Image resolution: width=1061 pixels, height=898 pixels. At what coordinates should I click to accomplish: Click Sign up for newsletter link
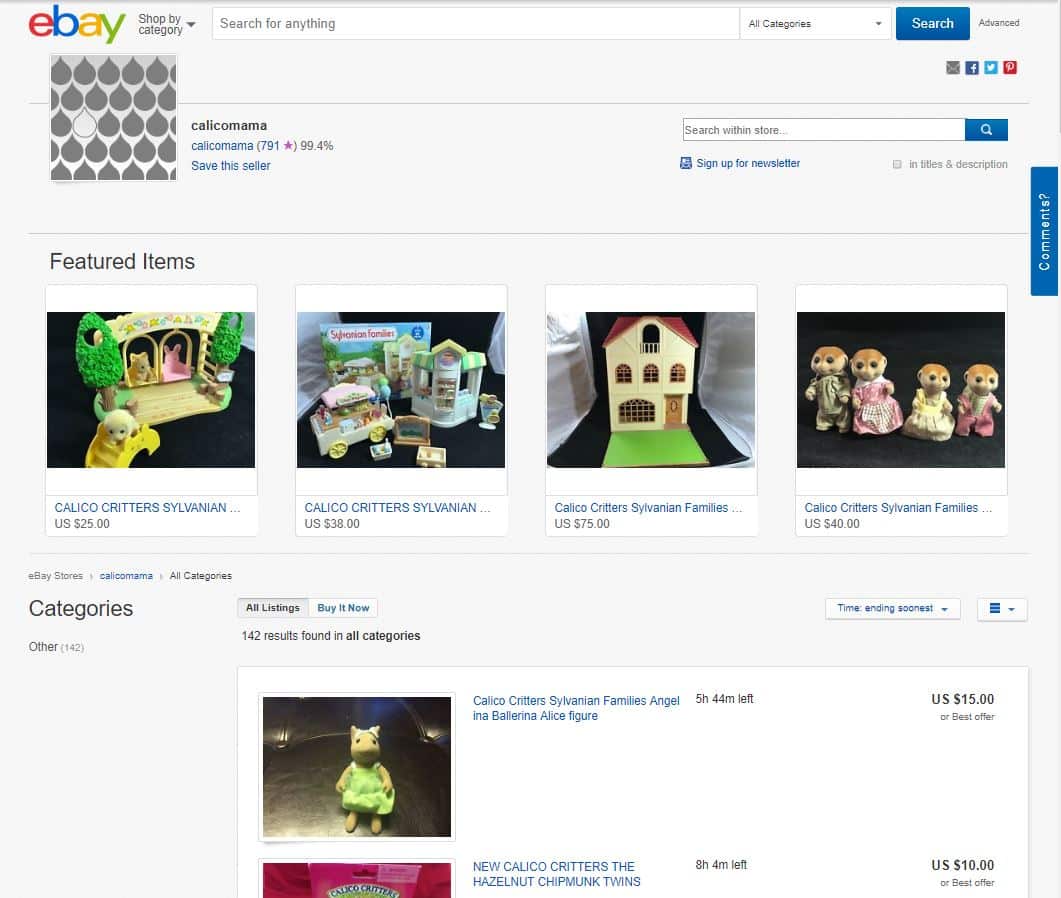(x=748, y=163)
